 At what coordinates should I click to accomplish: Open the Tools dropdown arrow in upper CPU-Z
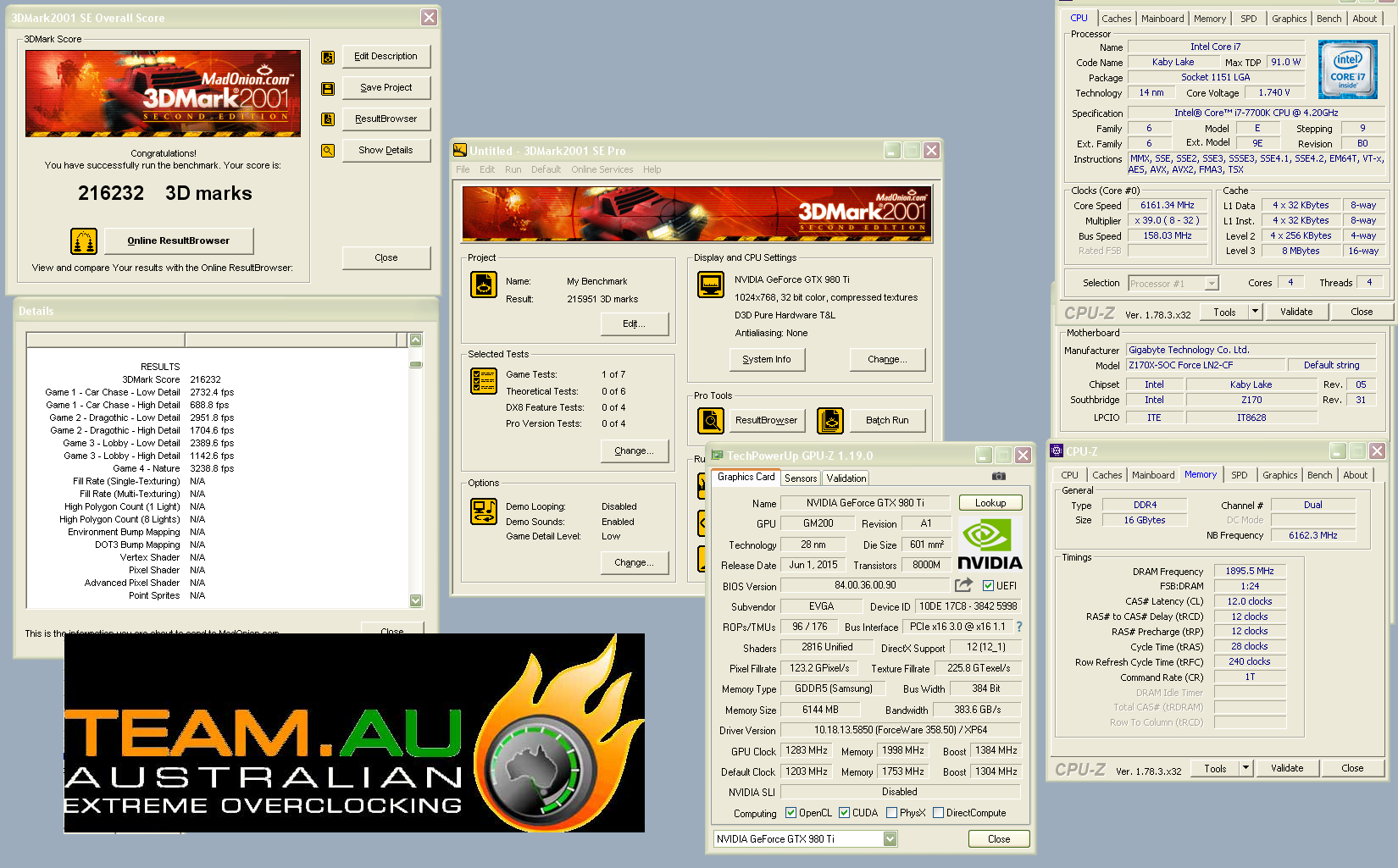point(1256,312)
